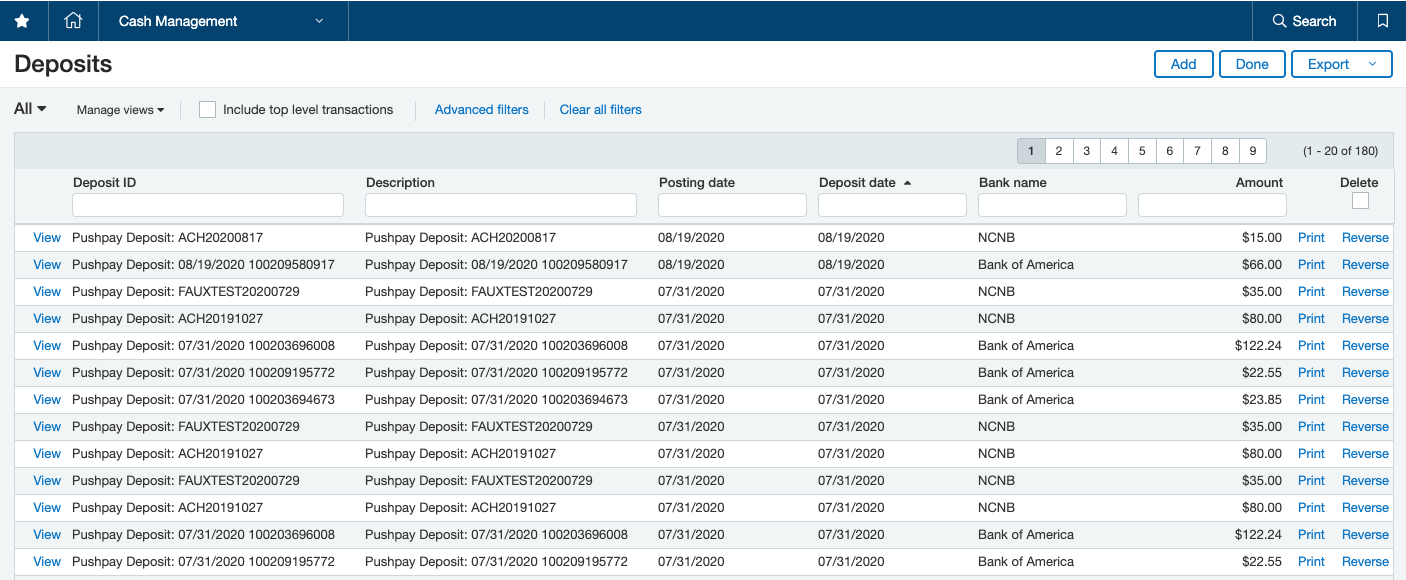View the ACH20200817 deposit
1406x580 pixels.
point(46,237)
